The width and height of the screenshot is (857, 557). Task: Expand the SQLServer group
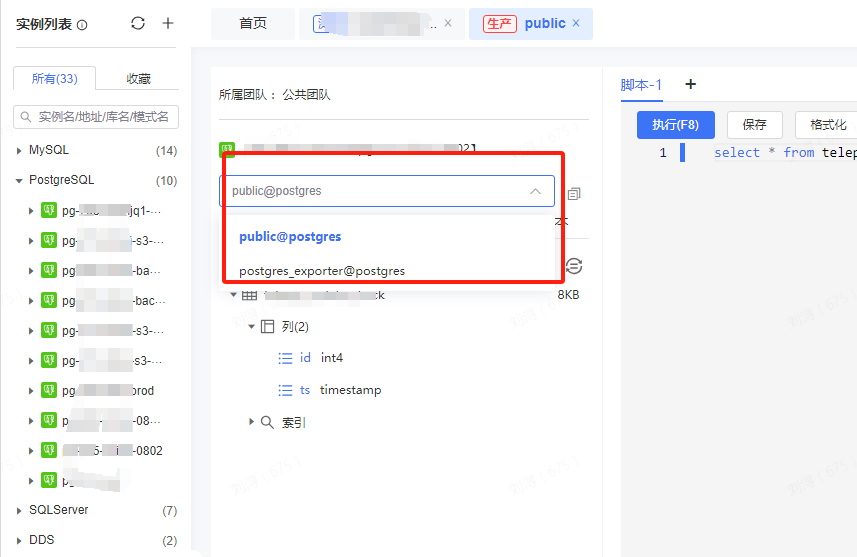coord(19,511)
